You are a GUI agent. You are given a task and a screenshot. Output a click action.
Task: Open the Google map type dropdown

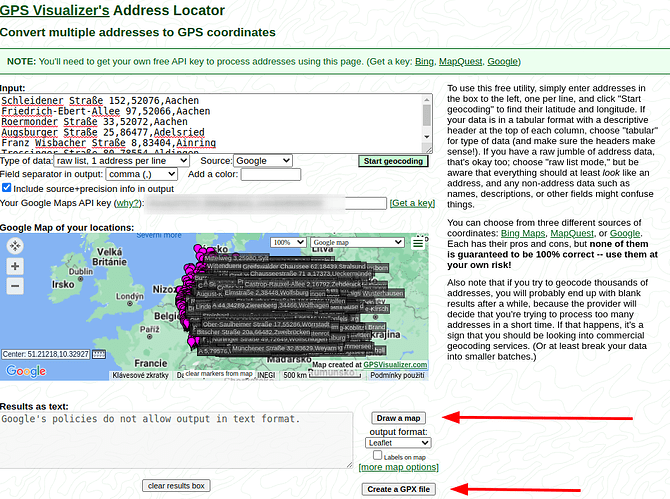pyautogui.click(x=357, y=242)
